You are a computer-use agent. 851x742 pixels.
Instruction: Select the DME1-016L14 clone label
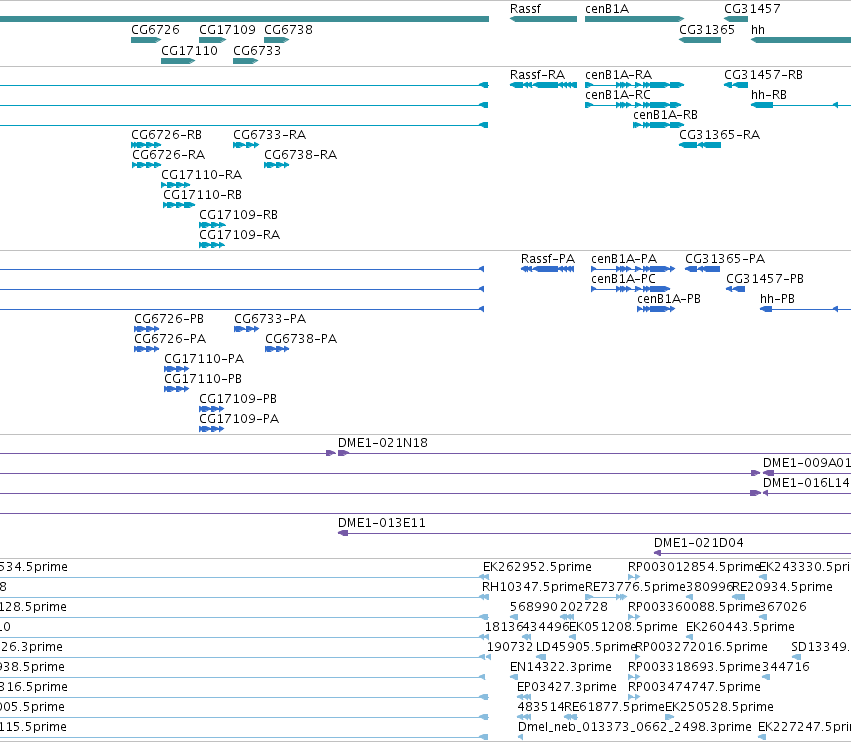tap(806, 483)
